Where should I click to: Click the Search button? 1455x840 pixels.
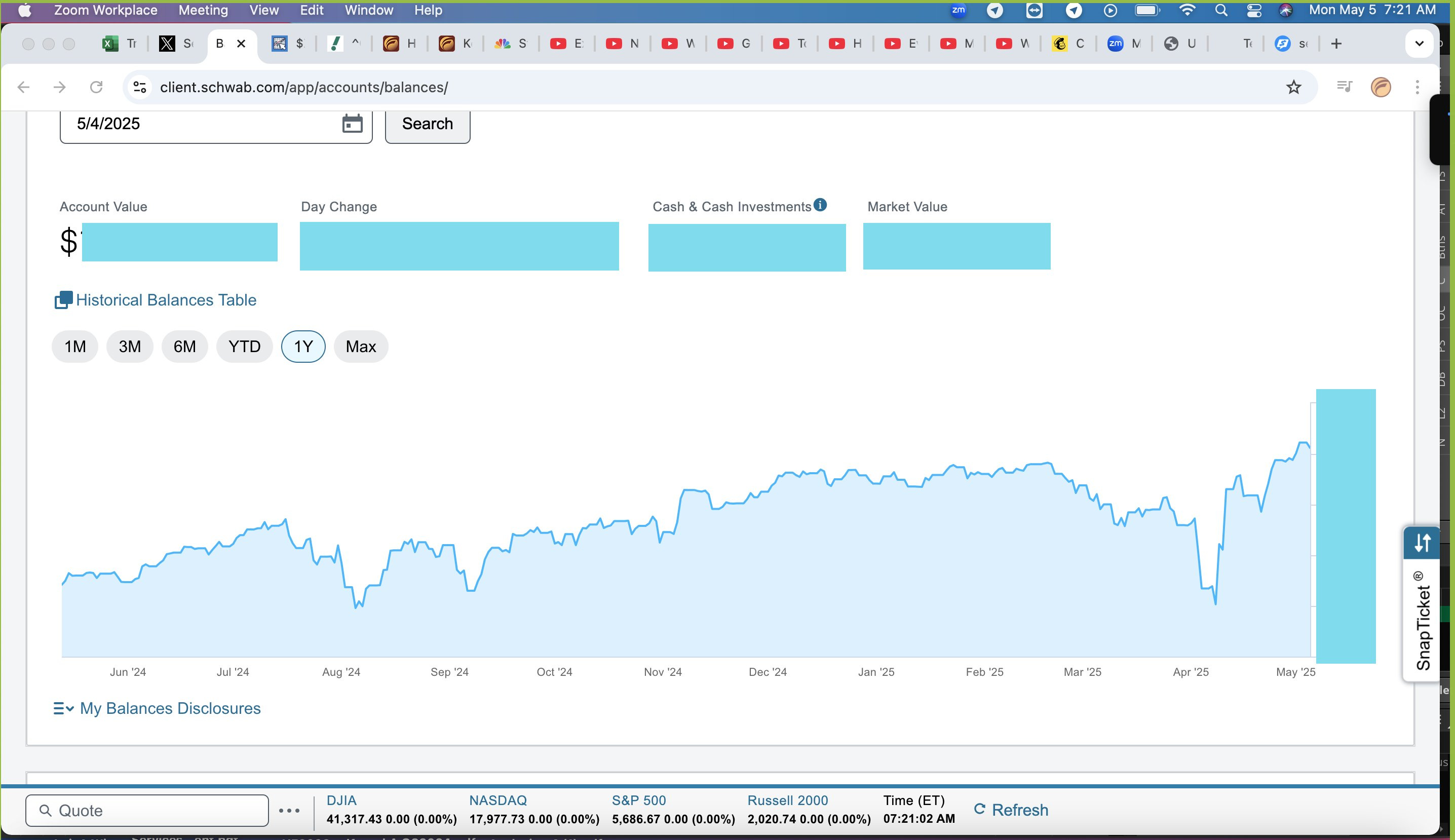[x=428, y=124]
